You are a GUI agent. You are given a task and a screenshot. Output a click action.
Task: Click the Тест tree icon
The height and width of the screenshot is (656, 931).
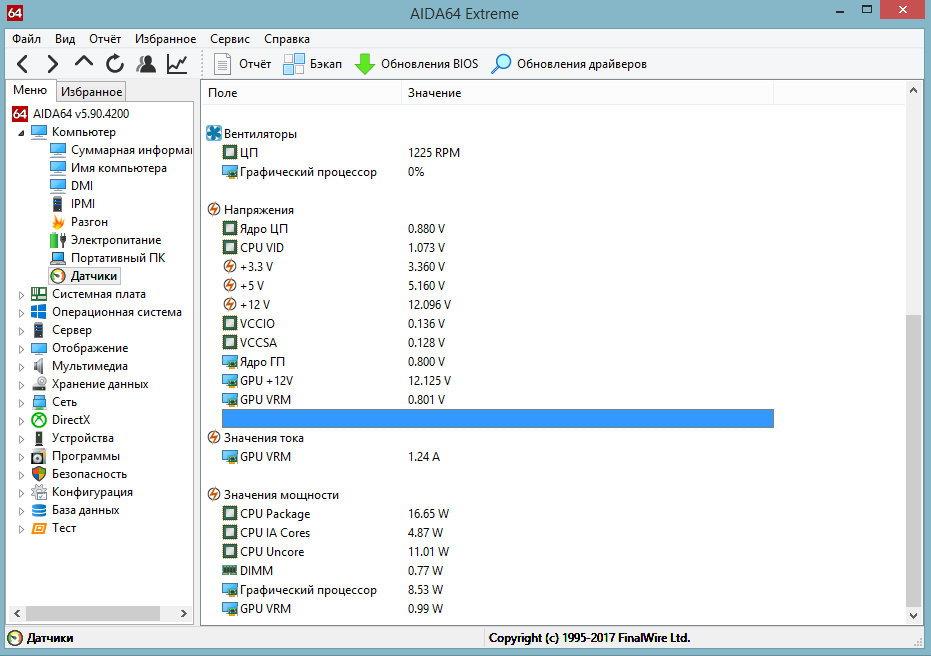[39, 528]
